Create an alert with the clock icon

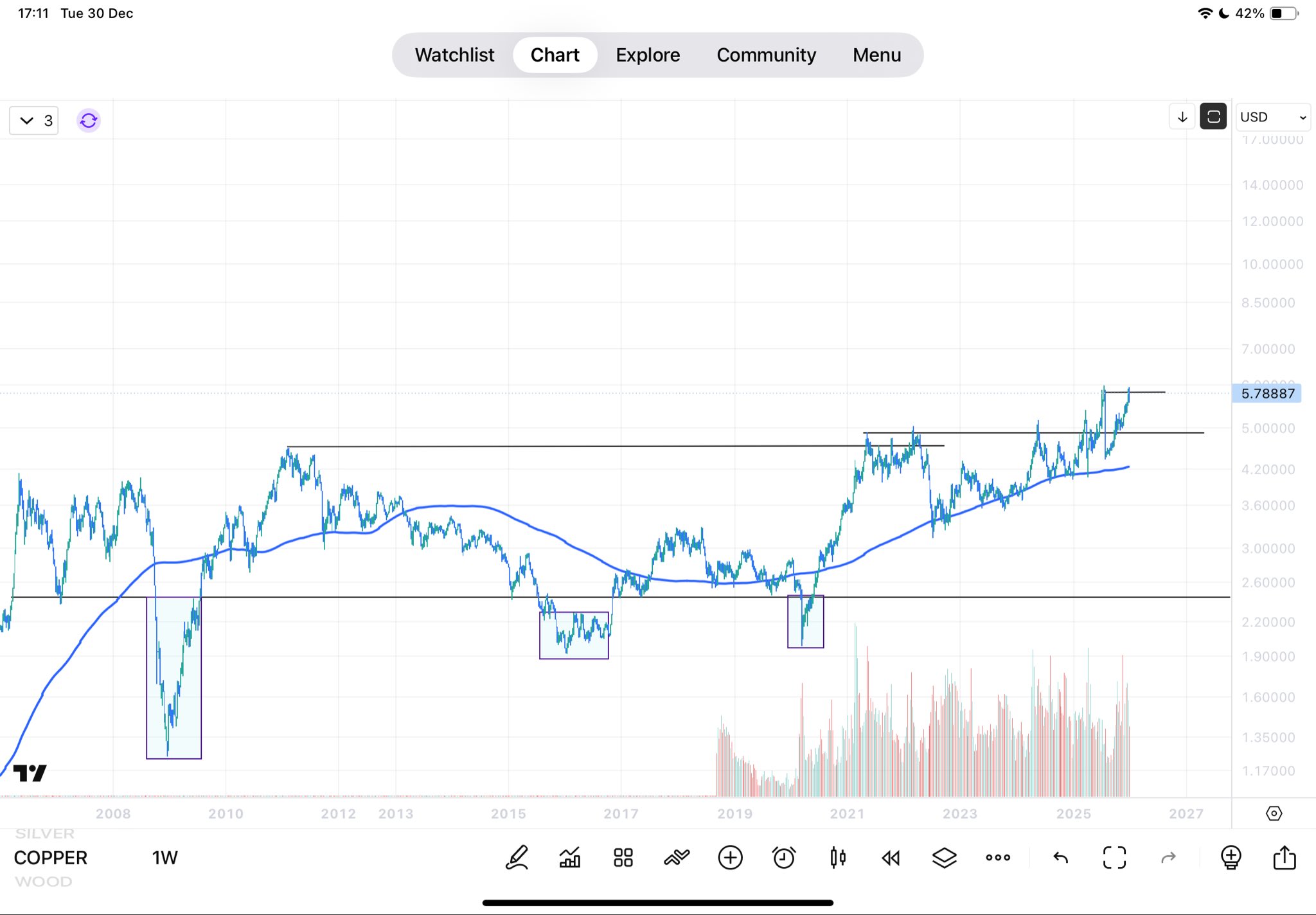click(783, 858)
